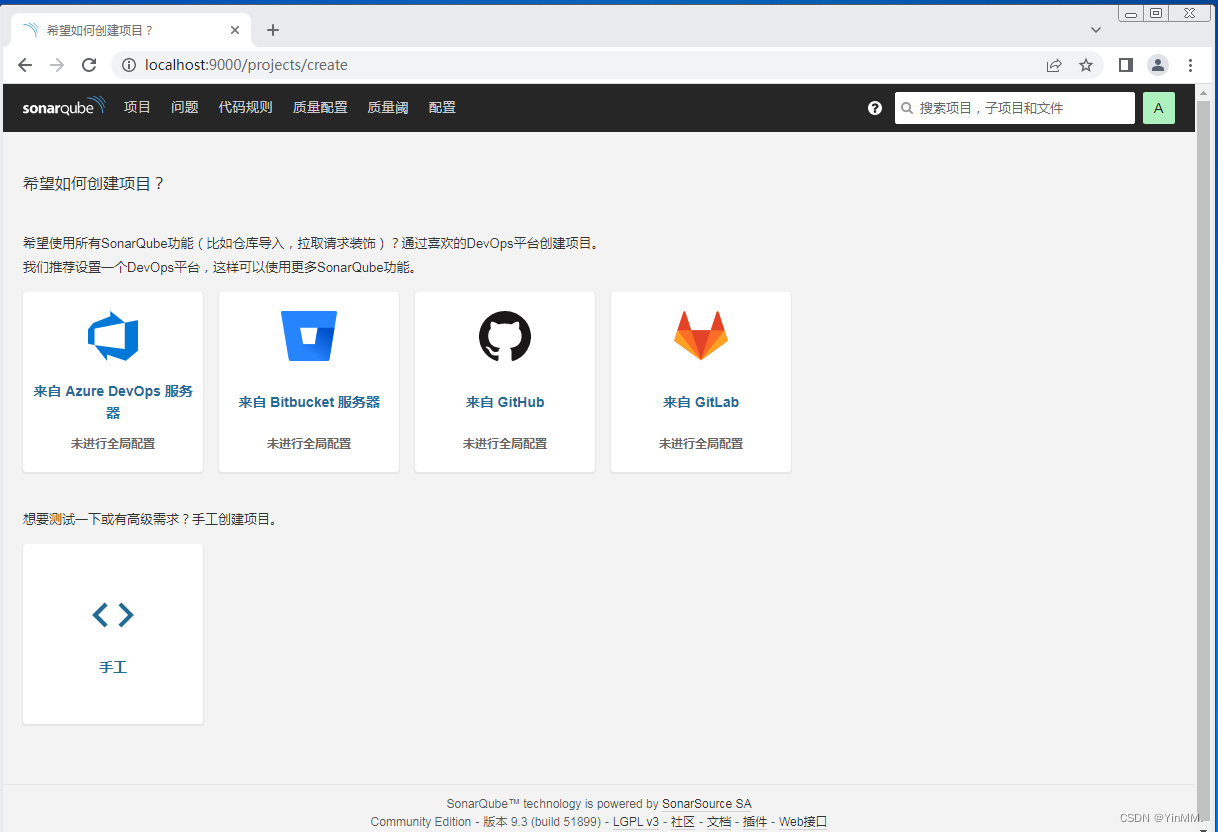Open a new tab with plus icon
The image size is (1218, 832).
273,30
